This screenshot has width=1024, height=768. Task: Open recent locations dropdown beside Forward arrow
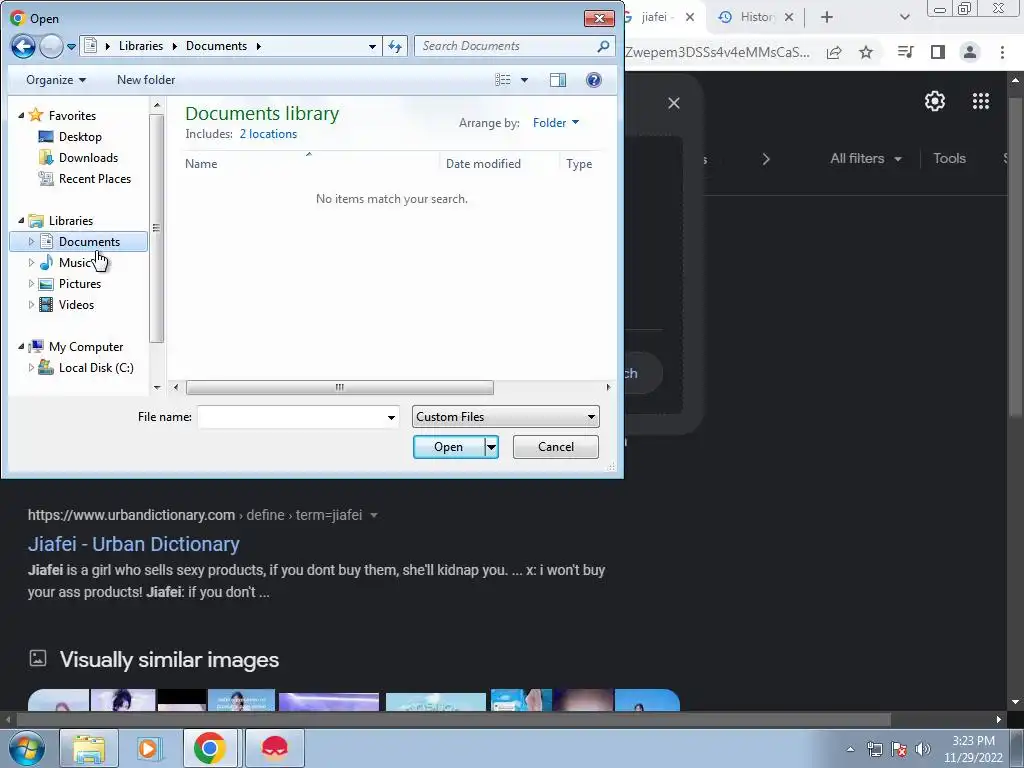pyautogui.click(x=71, y=46)
